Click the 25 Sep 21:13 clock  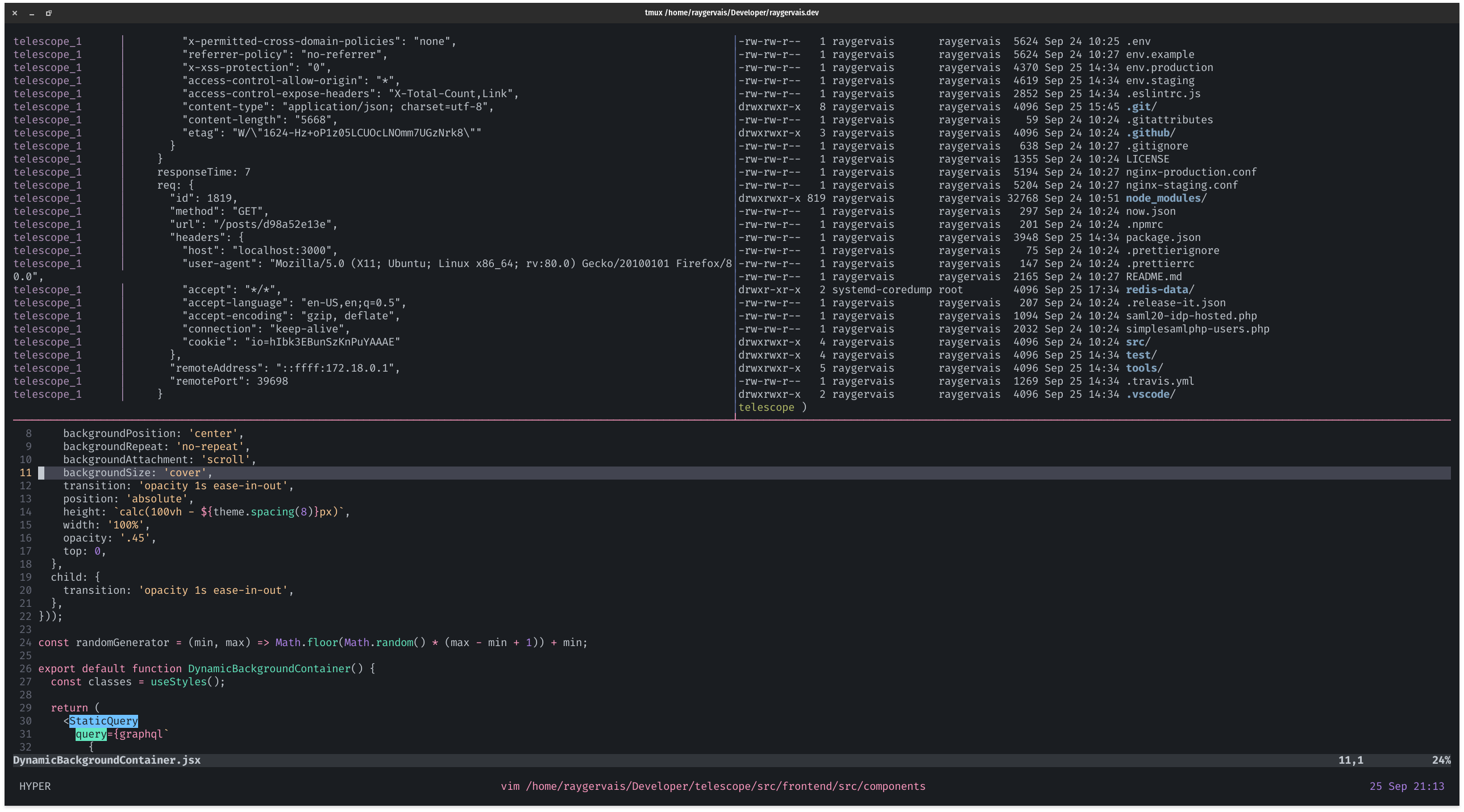1407,786
